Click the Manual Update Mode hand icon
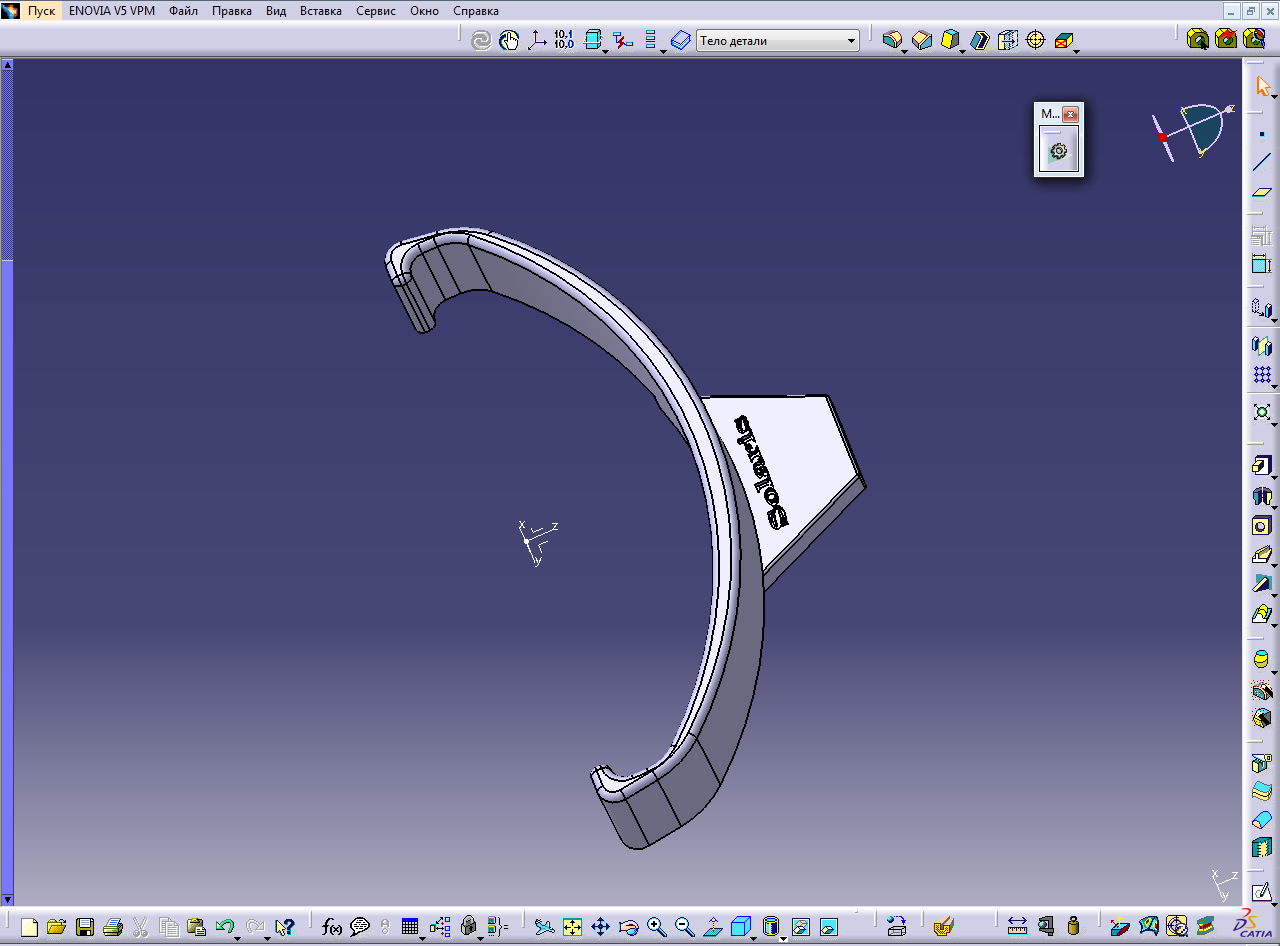Image resolution: width=1280 pixels, height=946 pixels. point(509,40)
